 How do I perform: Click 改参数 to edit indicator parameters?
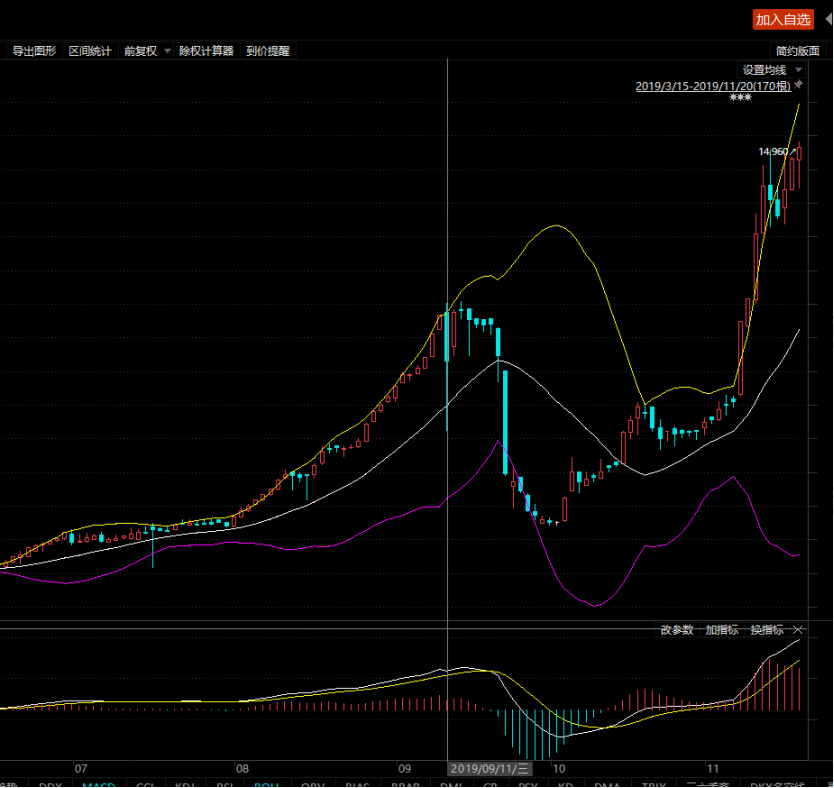677,630
